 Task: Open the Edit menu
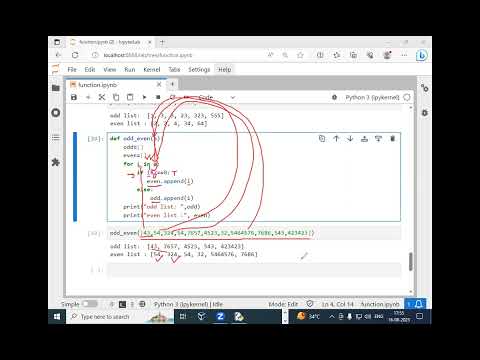pyautogui.click(x=90, y=69)
